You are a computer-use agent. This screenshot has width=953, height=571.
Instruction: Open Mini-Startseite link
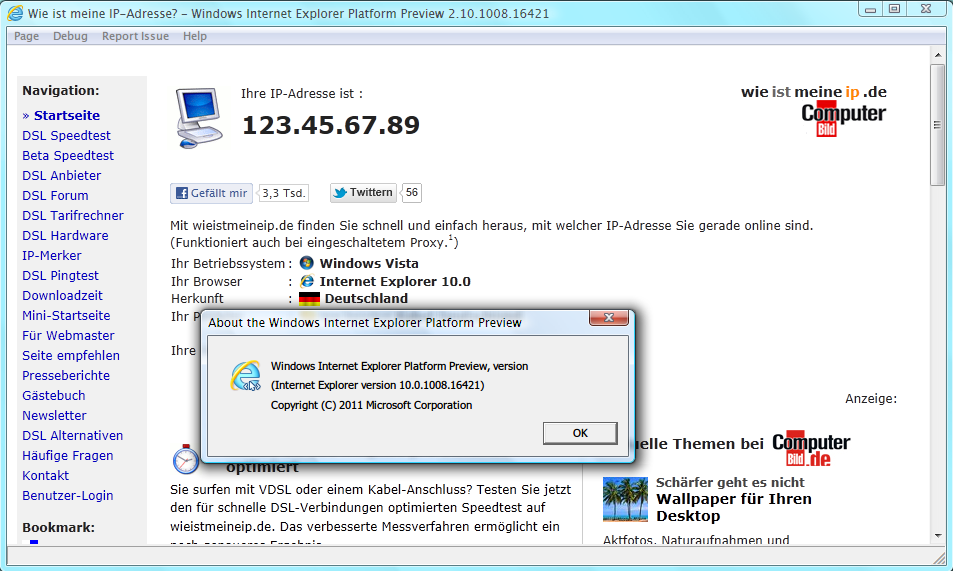66,316
